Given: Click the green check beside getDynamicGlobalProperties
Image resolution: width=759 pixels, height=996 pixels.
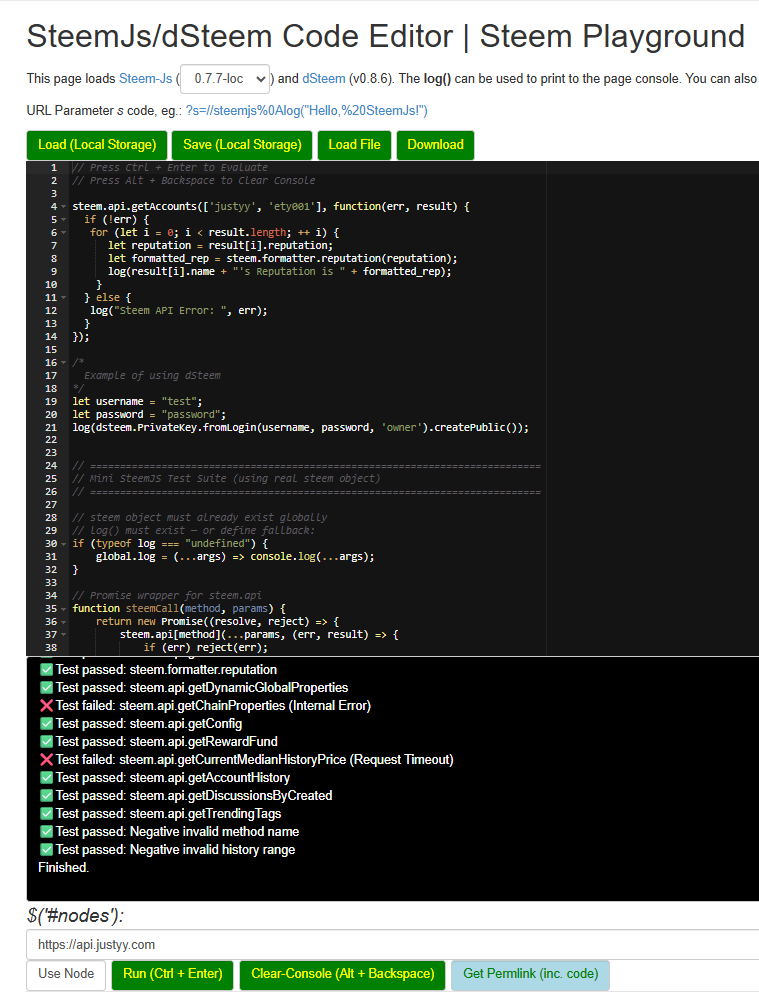Looking at the screenshot, I should click(x=46, y=687).
